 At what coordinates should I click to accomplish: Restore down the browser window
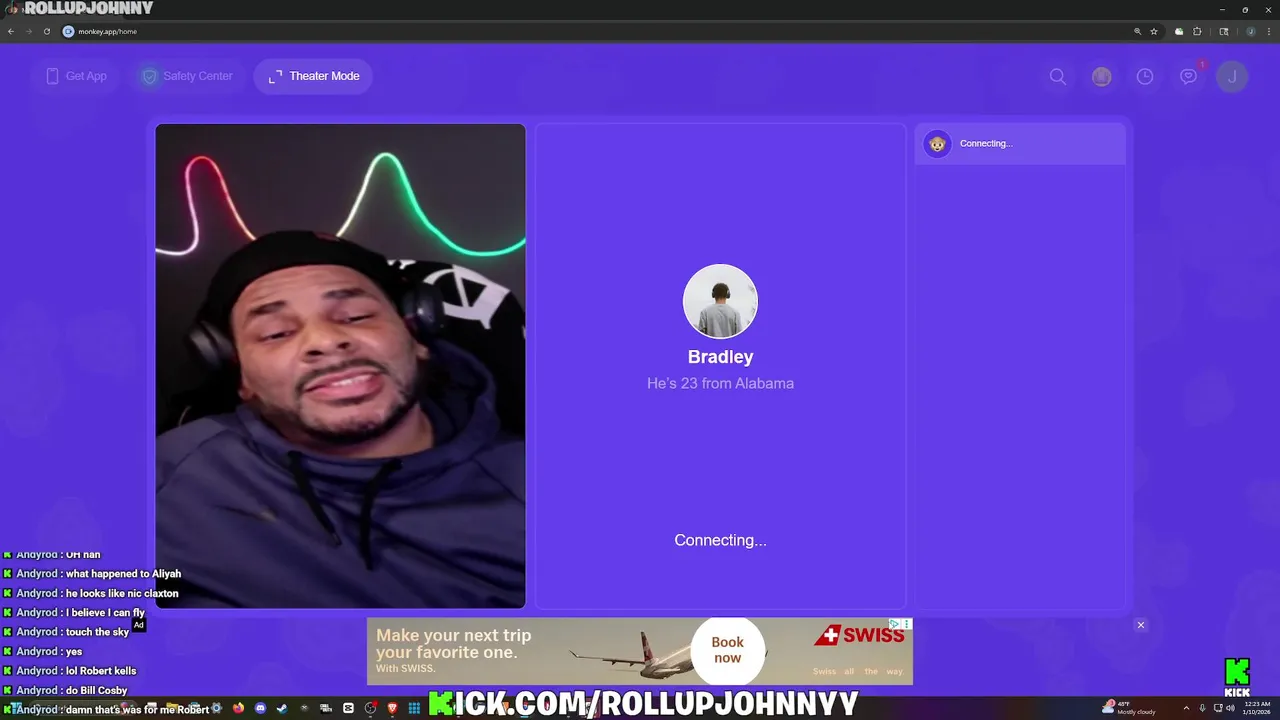1245,9
